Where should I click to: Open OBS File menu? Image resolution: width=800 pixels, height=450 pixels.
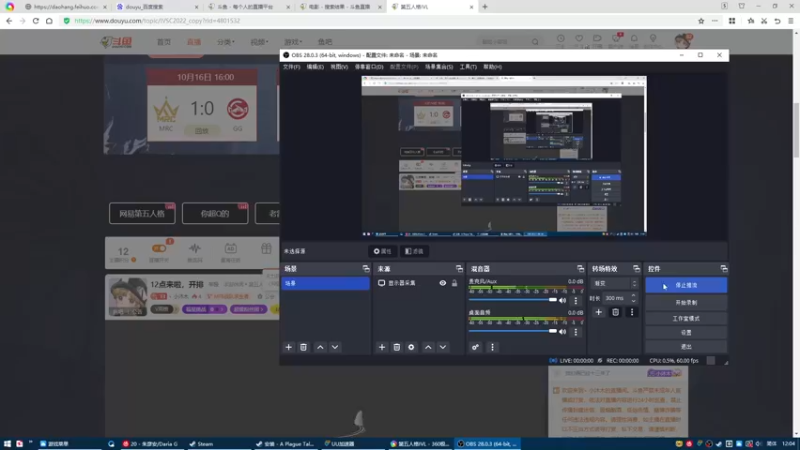pyautogui.click(x=291, y=67)
